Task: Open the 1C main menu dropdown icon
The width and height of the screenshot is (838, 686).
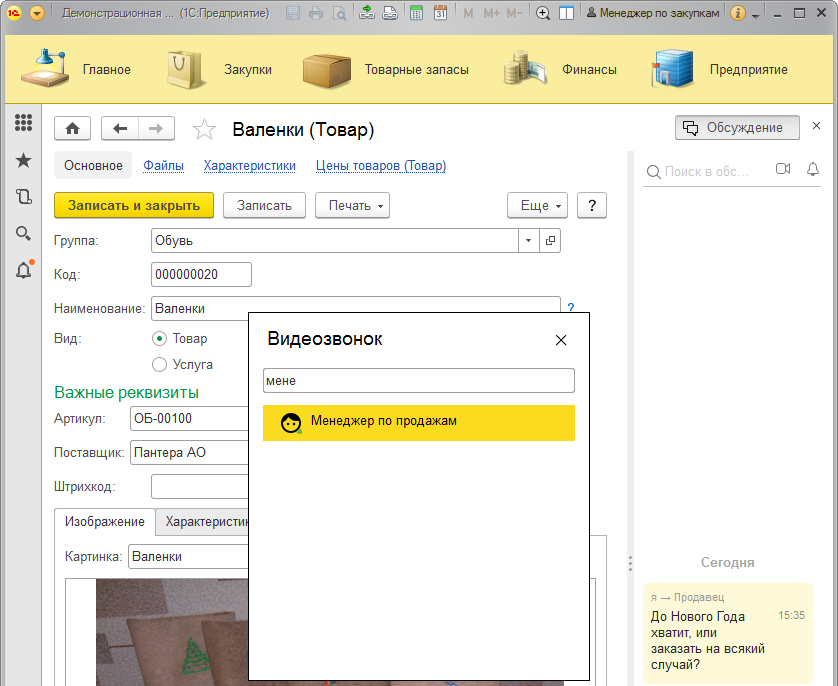Action: pos(37,13)
